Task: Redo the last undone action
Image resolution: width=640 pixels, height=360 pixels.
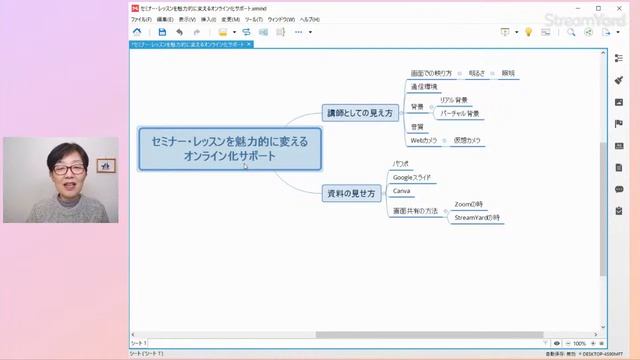Action: tap(197, 32)
